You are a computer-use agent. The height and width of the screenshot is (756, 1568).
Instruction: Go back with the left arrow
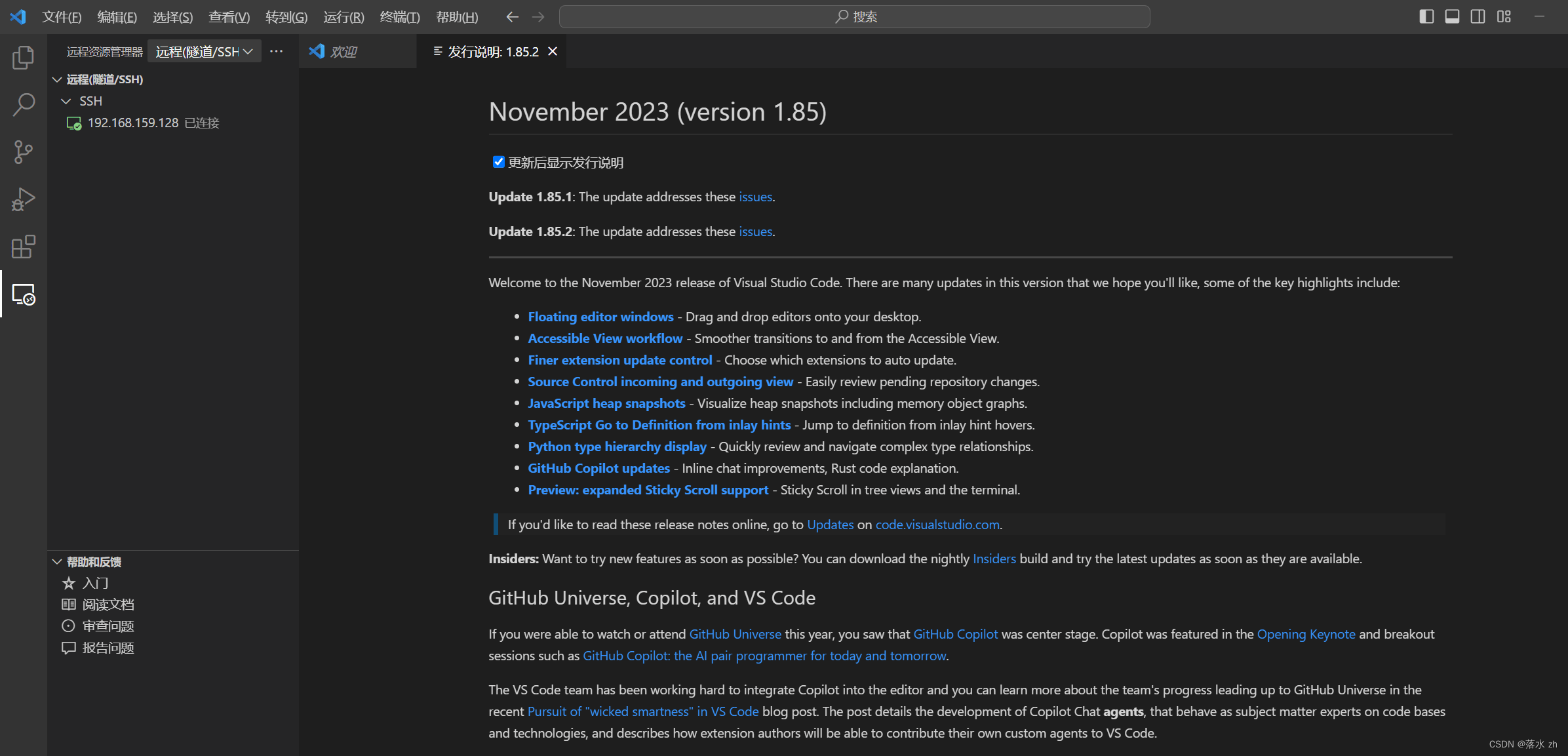click(x=513, y=17)
